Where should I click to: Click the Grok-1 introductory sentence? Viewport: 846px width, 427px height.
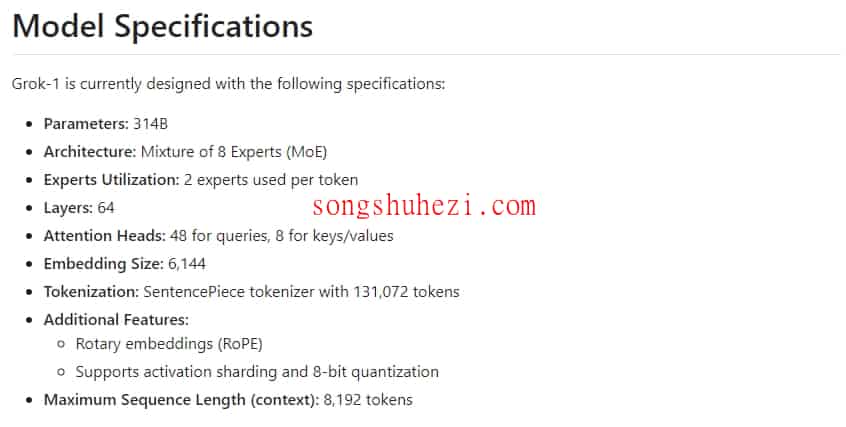coord(229,84)
